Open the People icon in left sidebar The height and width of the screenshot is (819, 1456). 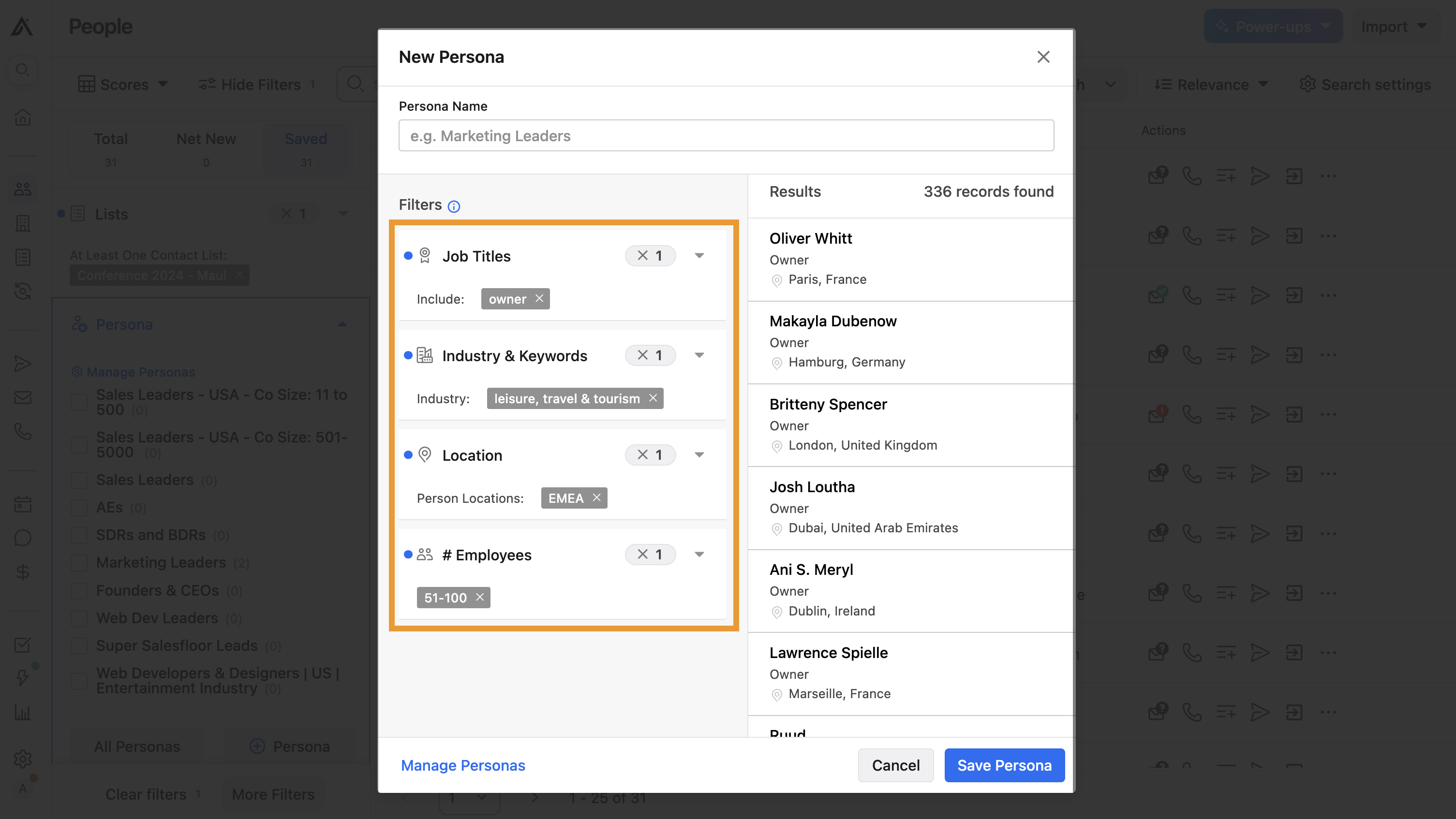[23, 189]
